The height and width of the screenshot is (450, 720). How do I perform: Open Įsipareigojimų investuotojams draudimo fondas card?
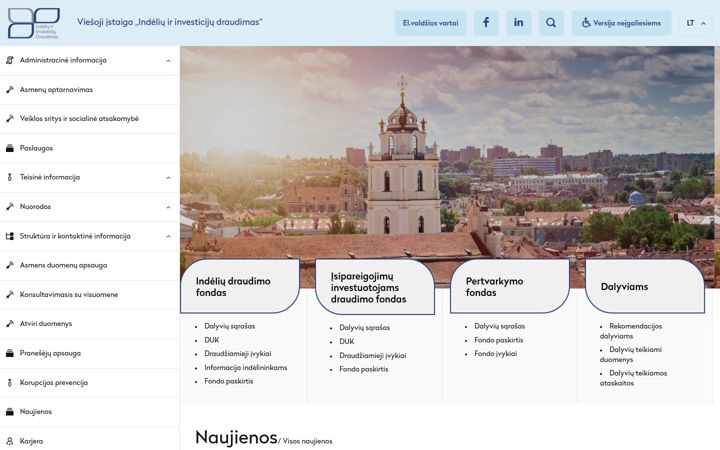tap(375, 287)
